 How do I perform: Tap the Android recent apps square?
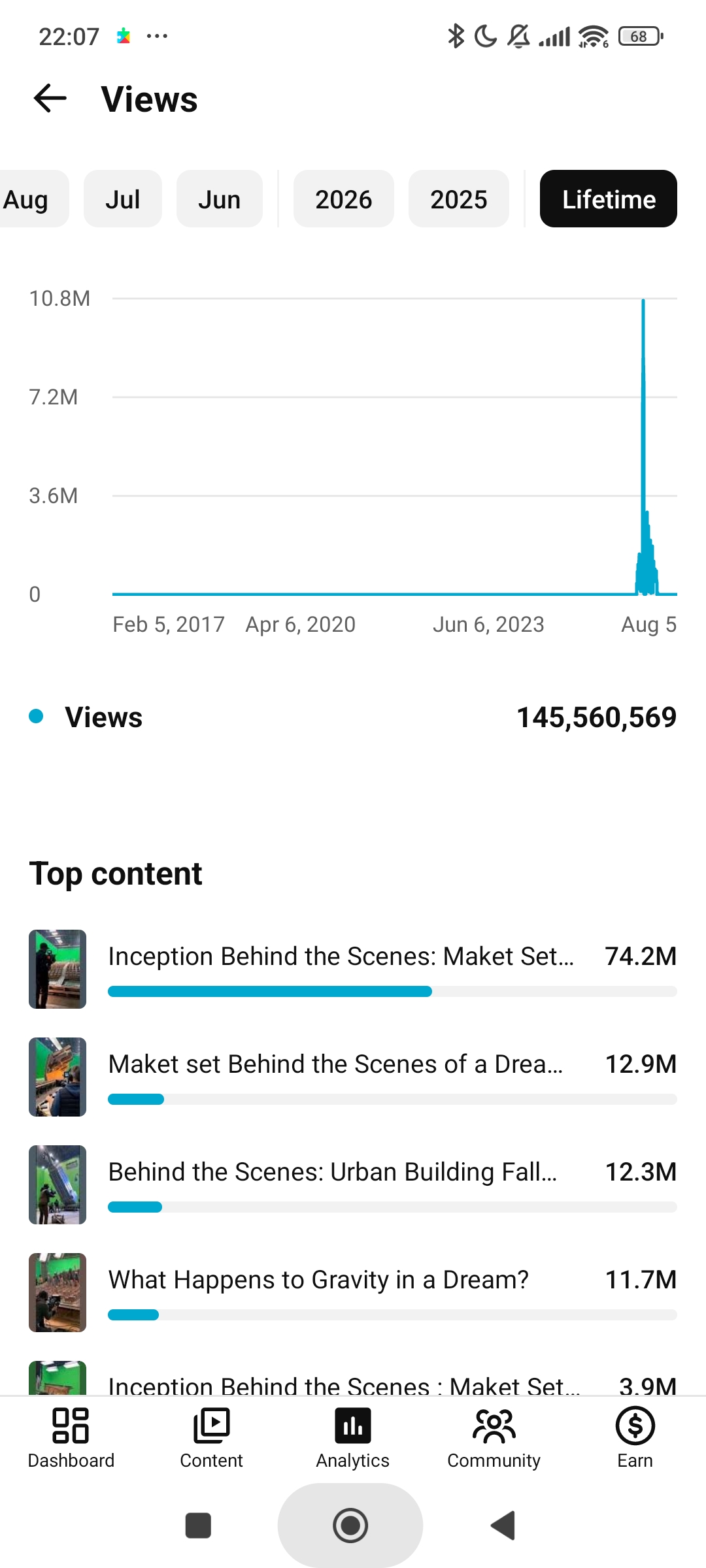click(x=198, y=1526)
